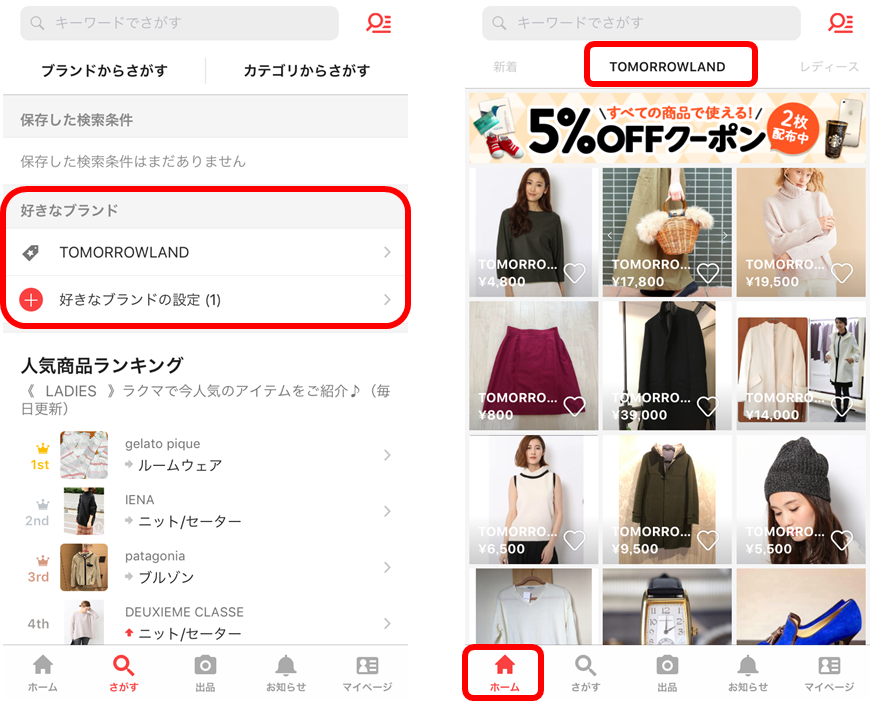Like the ¥9,500 khaki hooded coat item

(708, 539)
